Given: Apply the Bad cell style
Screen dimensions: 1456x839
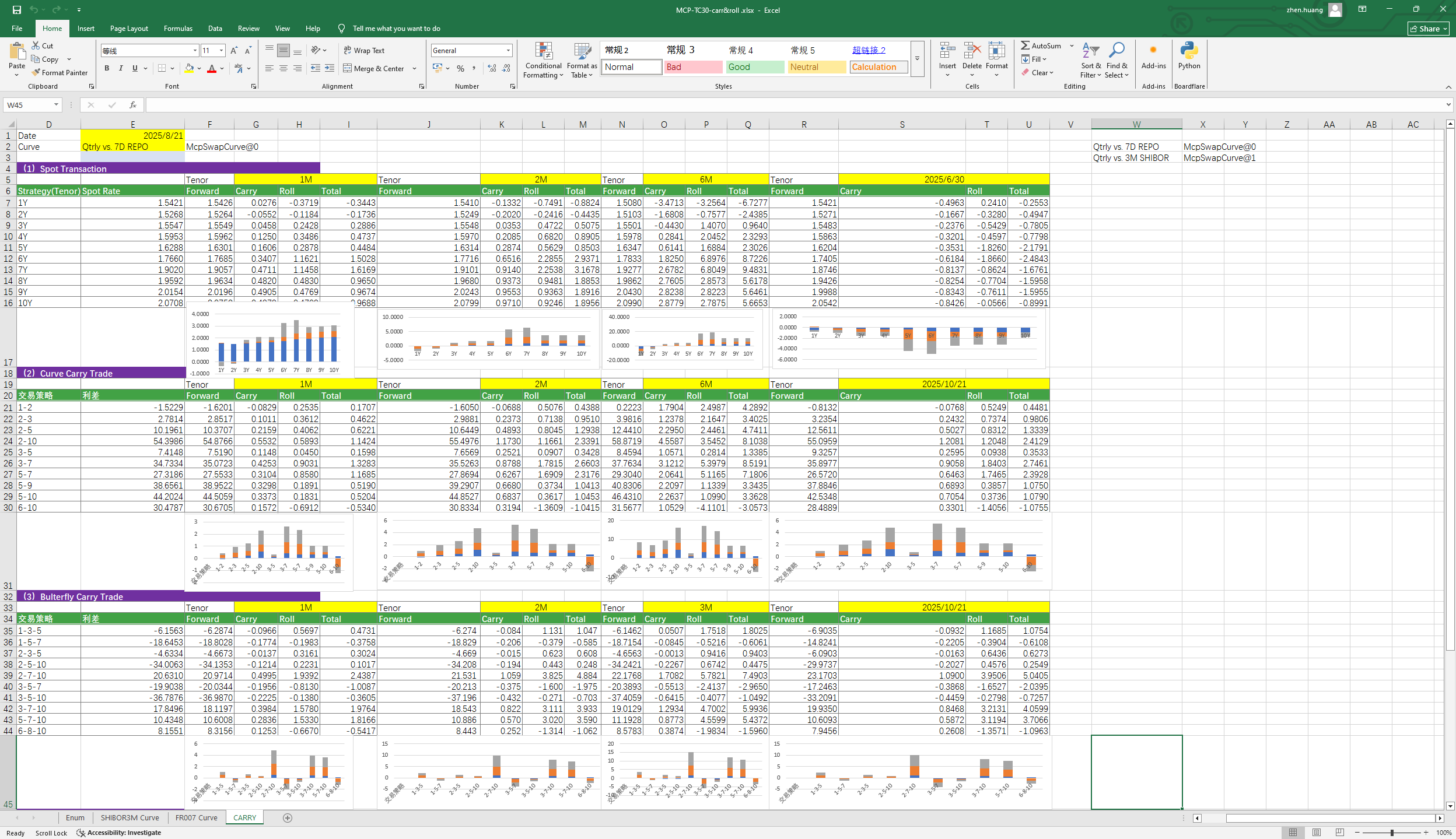Looking at the screenshot, I should point(693,67).
